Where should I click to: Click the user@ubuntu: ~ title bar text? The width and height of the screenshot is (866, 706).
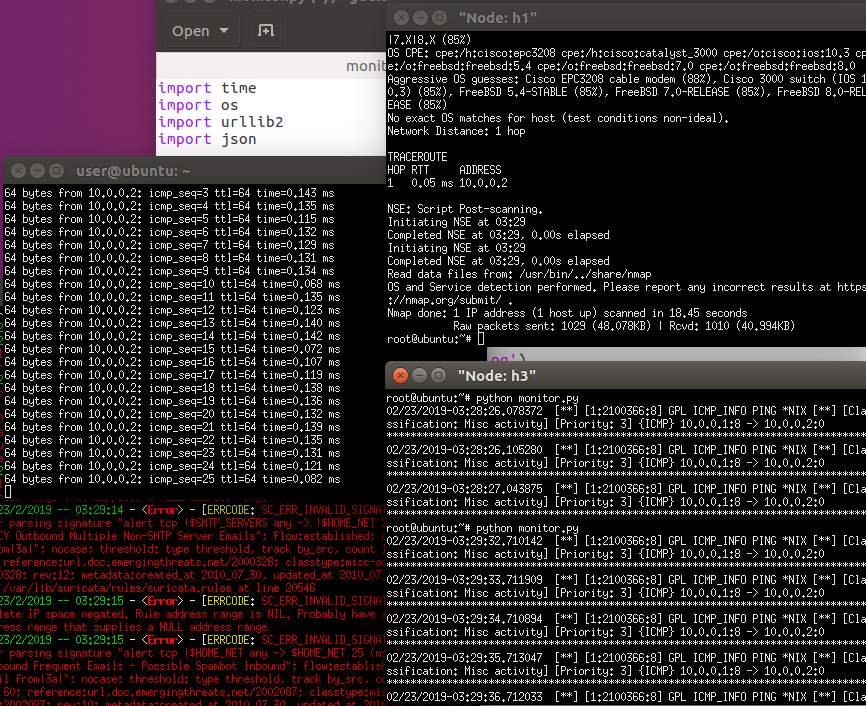point(133,171)
